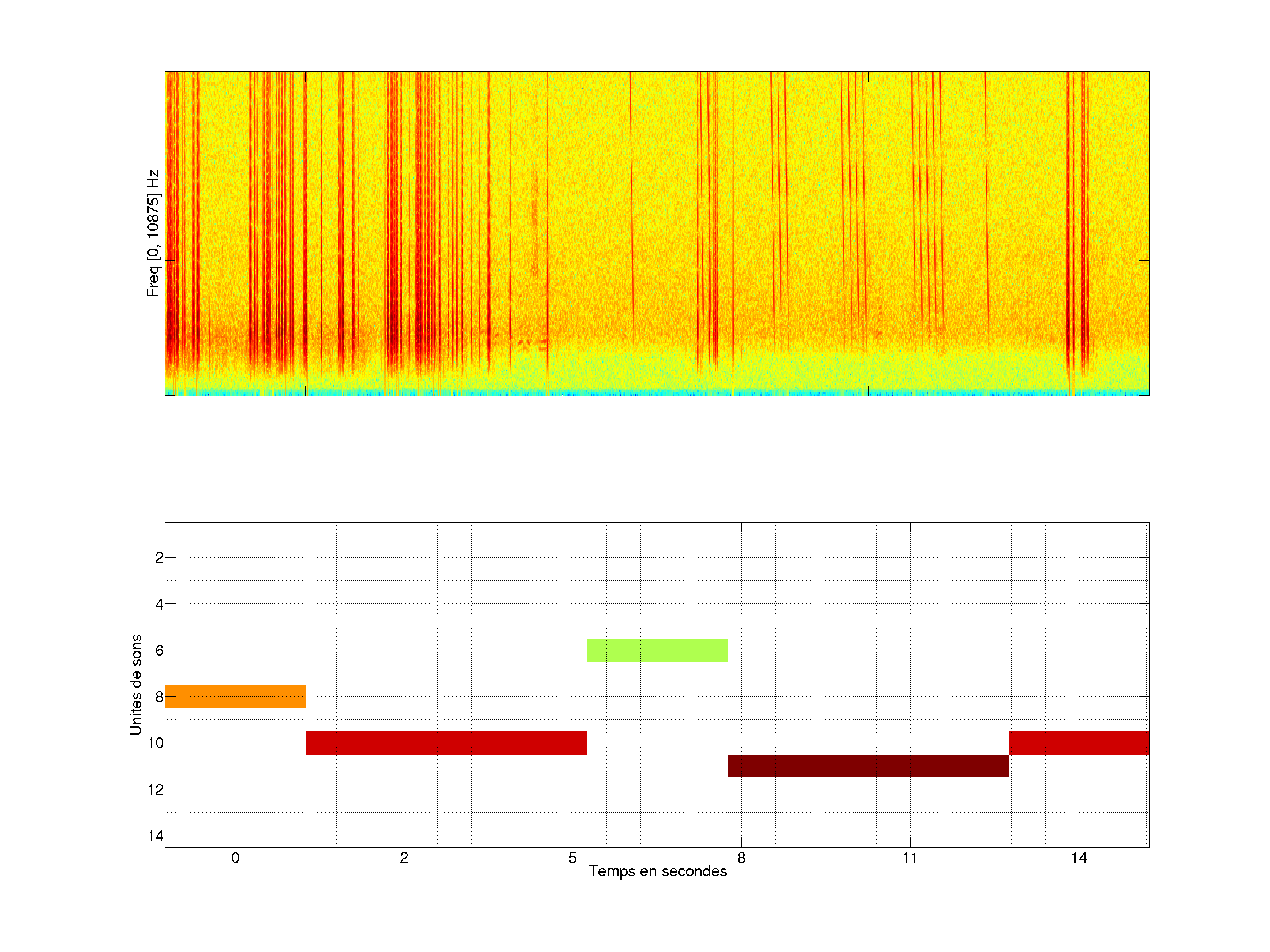Click y-axis tick label 4

(159, 604)
